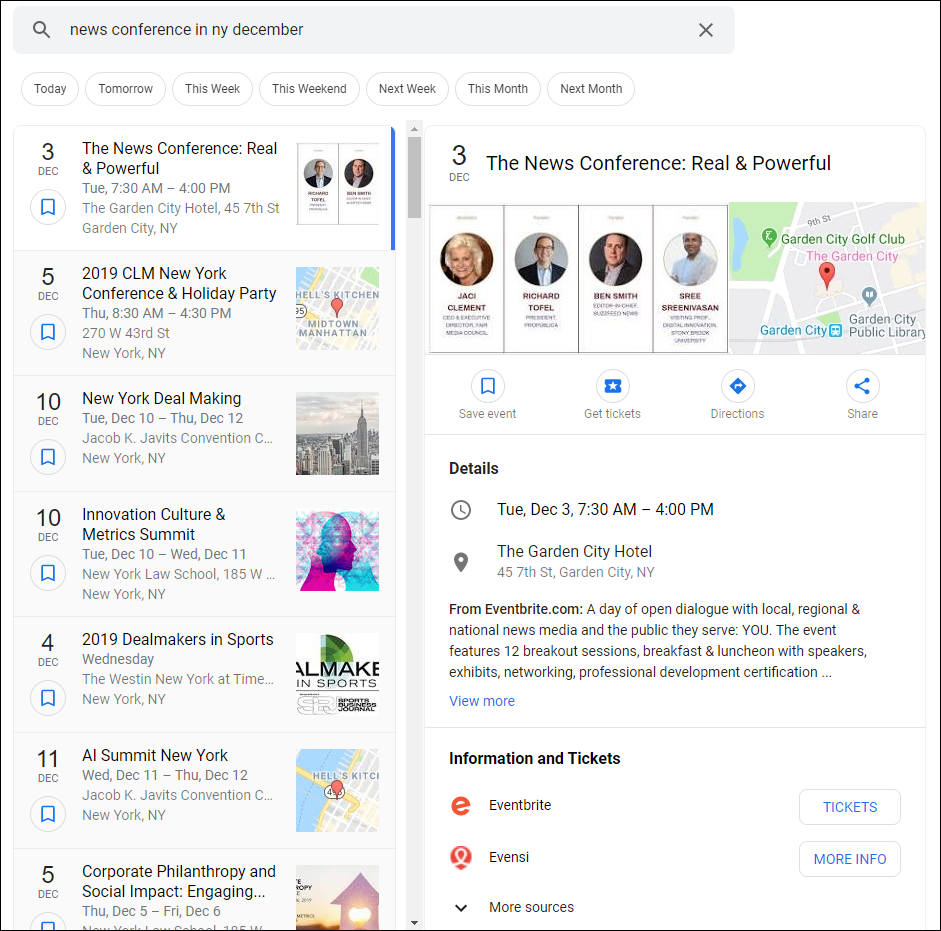941x931 pixels.
Task: Open 2019 Dealmakers in Sports listing
Action: [x=204, y=675]
